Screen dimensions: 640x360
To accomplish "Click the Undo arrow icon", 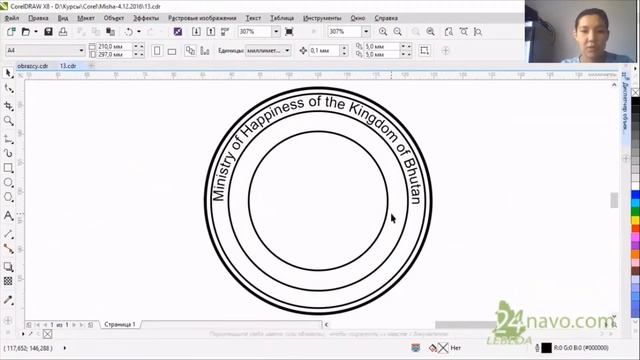I will pos(129,31).
